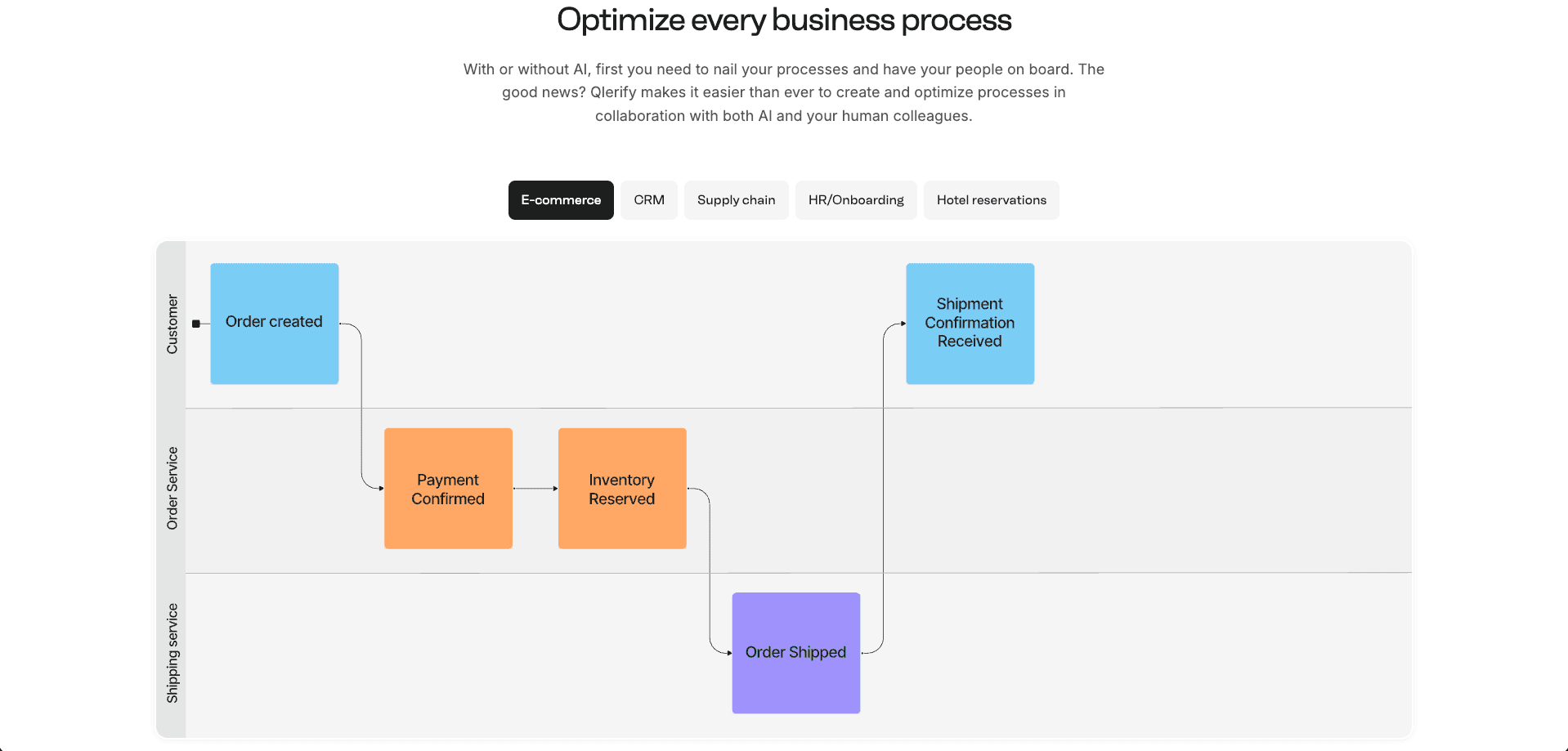Select the E-commerce tab
Image resolution: width=1568 pixels, height=751 pixels.
[x=560, y=199]
